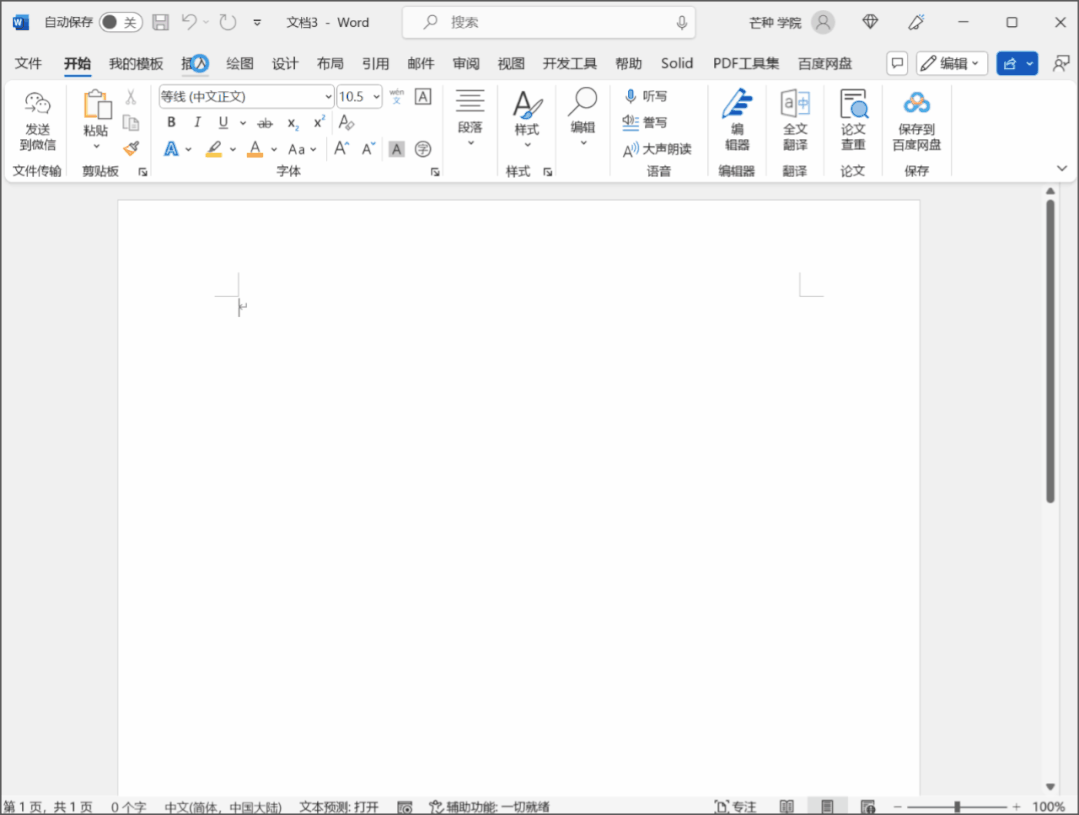
Task: Switch to Web Layout view
Action: [x=868, y=806]
